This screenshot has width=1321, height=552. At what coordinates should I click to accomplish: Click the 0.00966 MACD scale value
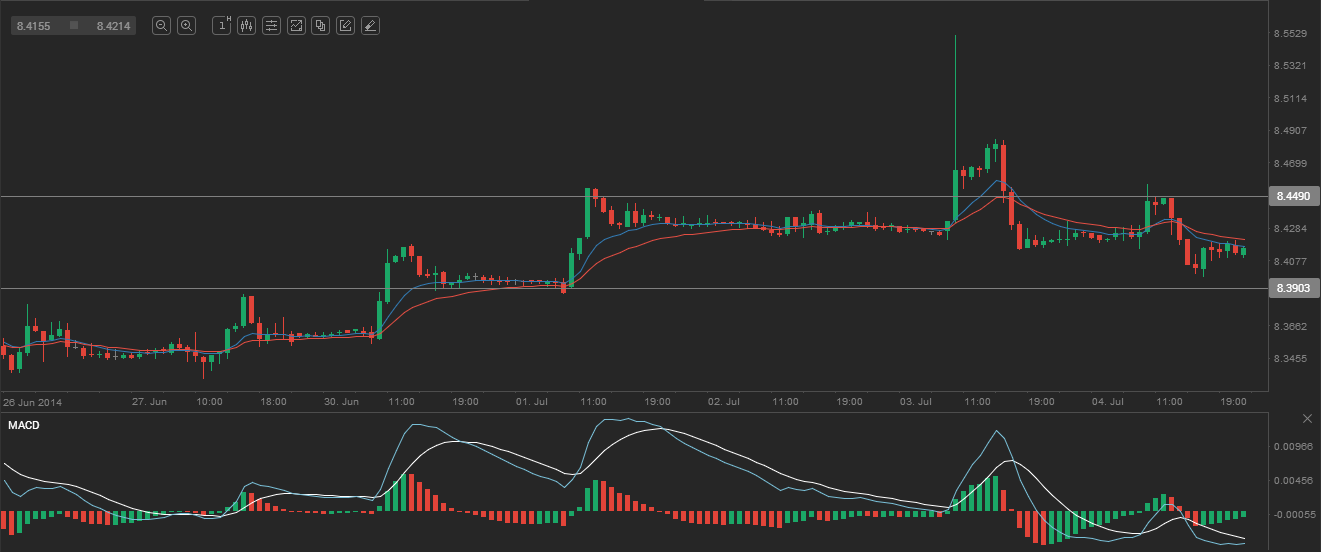click(1293, 447)
